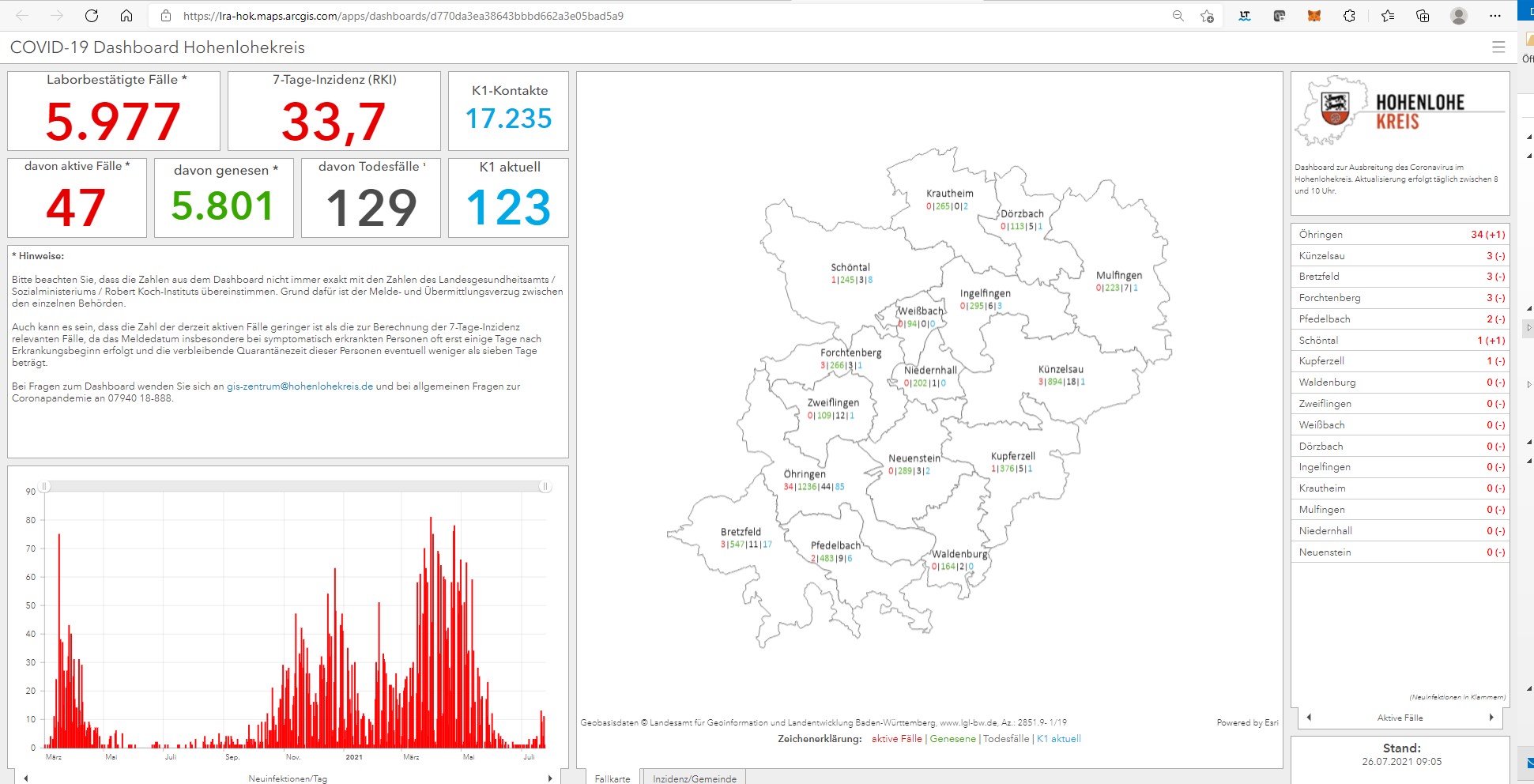Open the MetaMask fox extension

(1314, 16)
